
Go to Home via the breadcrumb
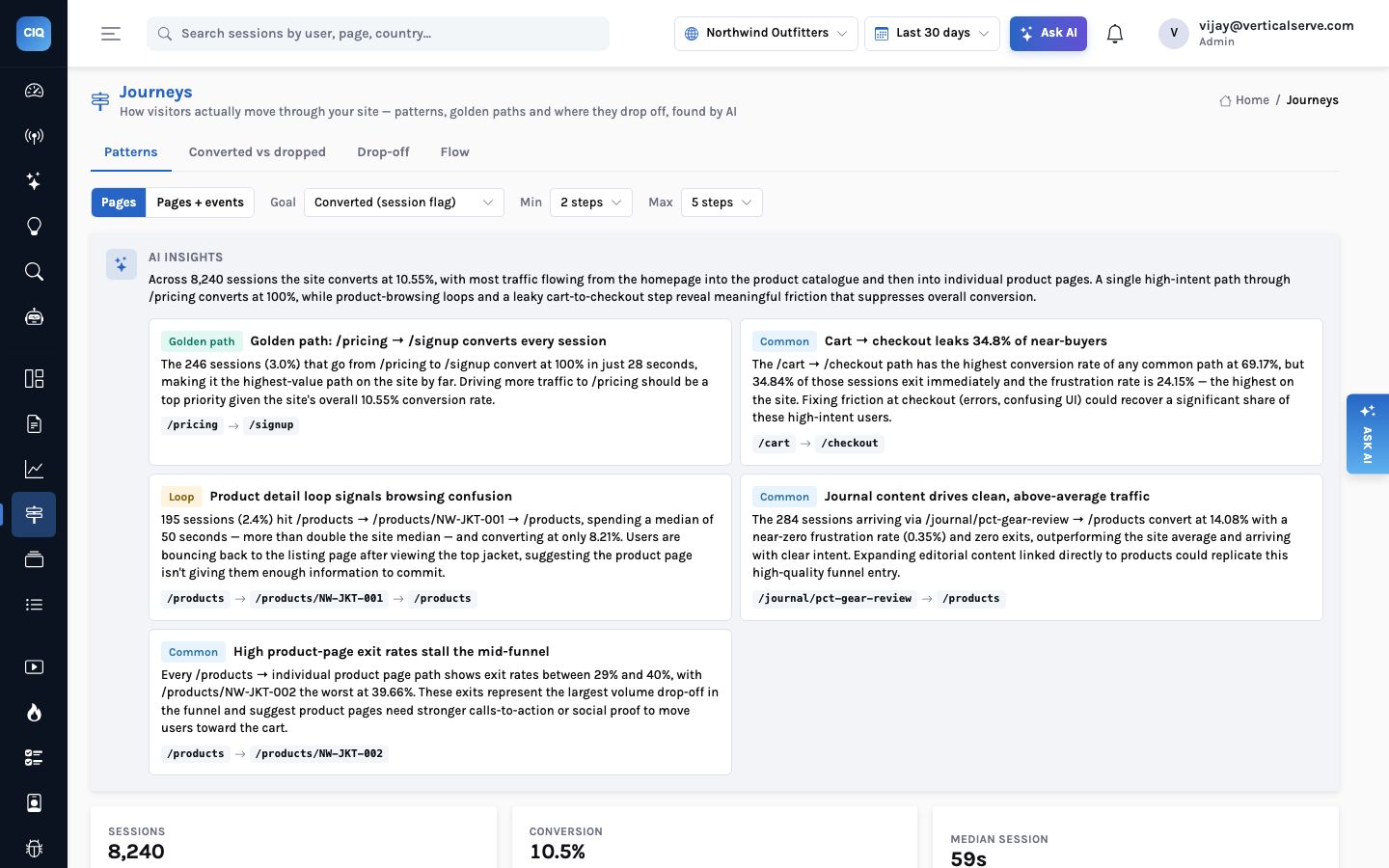tap(1252, 100)
